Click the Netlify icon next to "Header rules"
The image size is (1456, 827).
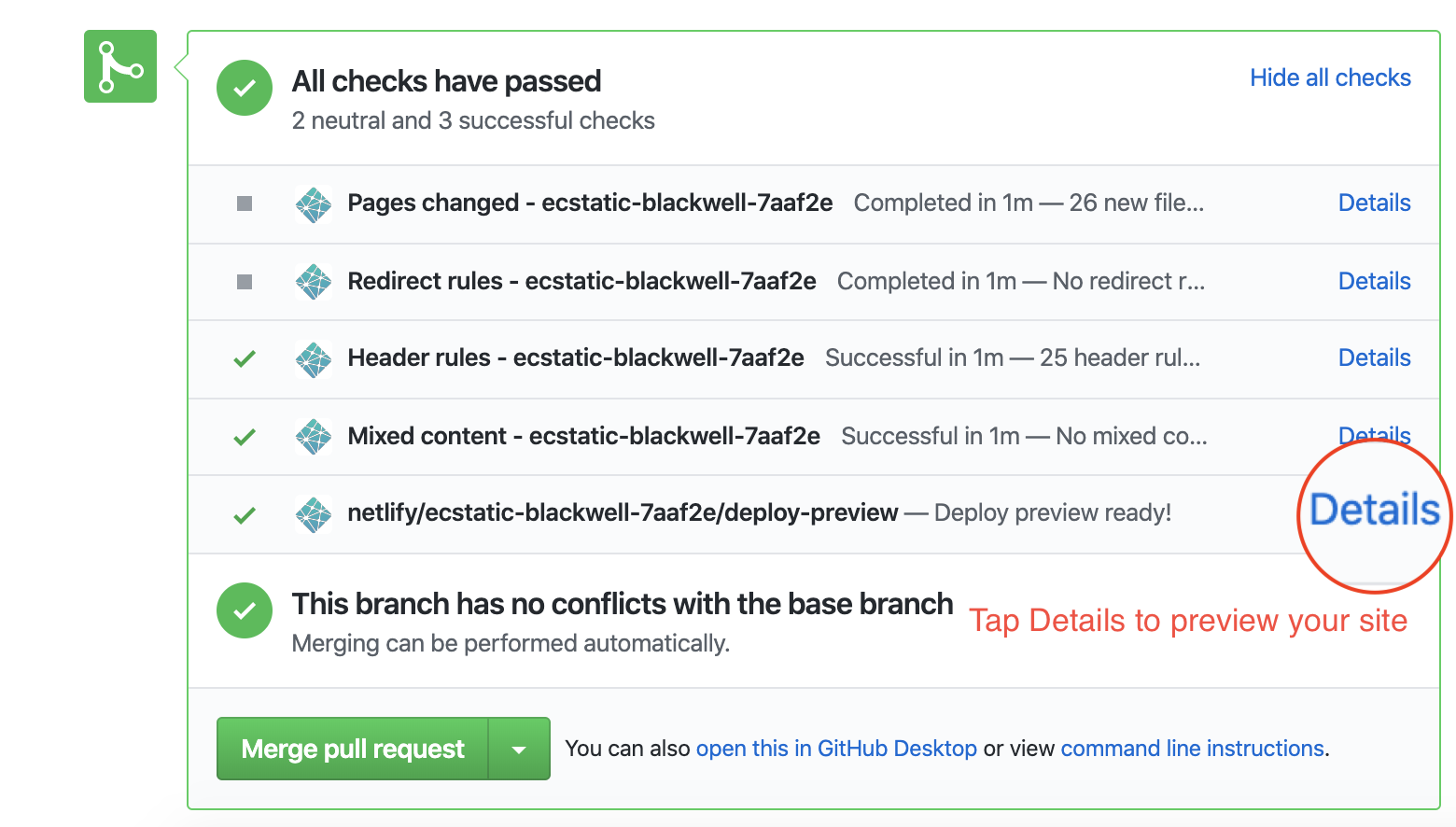pos(314,358)
